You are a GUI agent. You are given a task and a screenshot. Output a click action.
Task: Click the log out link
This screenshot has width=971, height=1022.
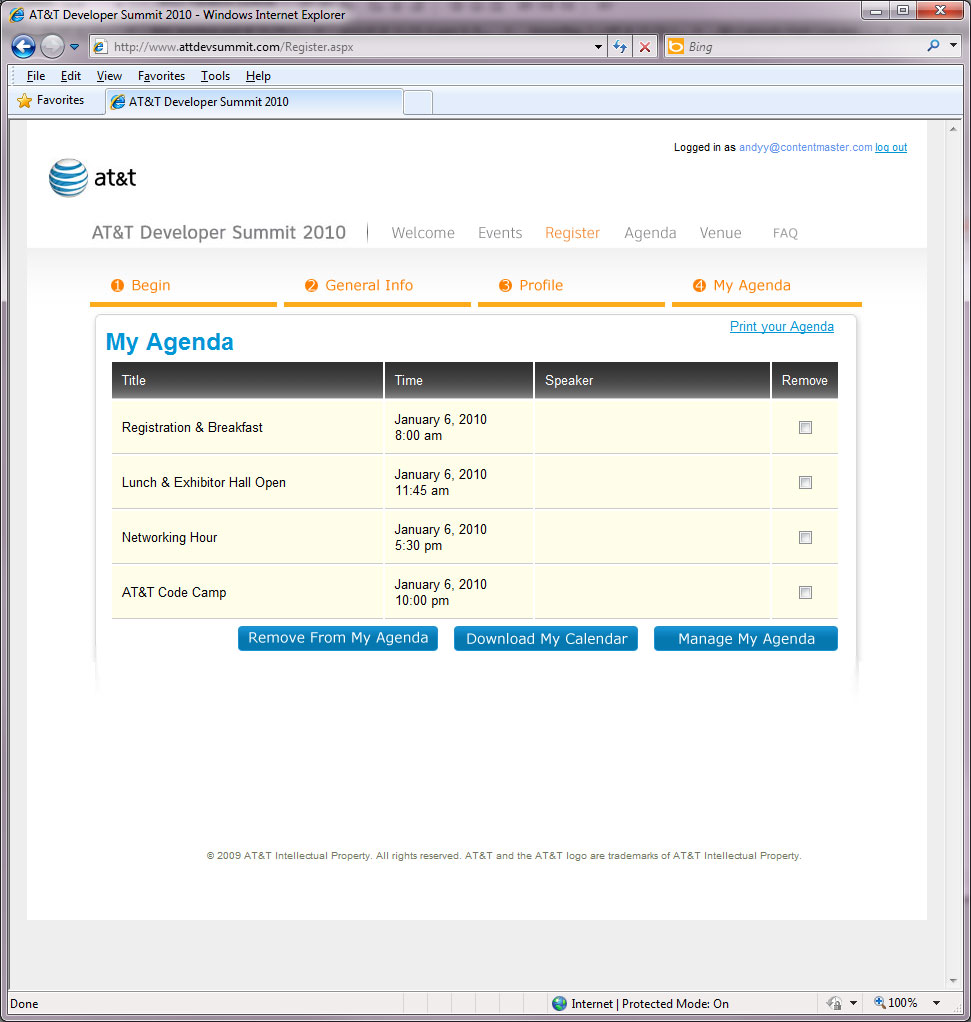891,147
